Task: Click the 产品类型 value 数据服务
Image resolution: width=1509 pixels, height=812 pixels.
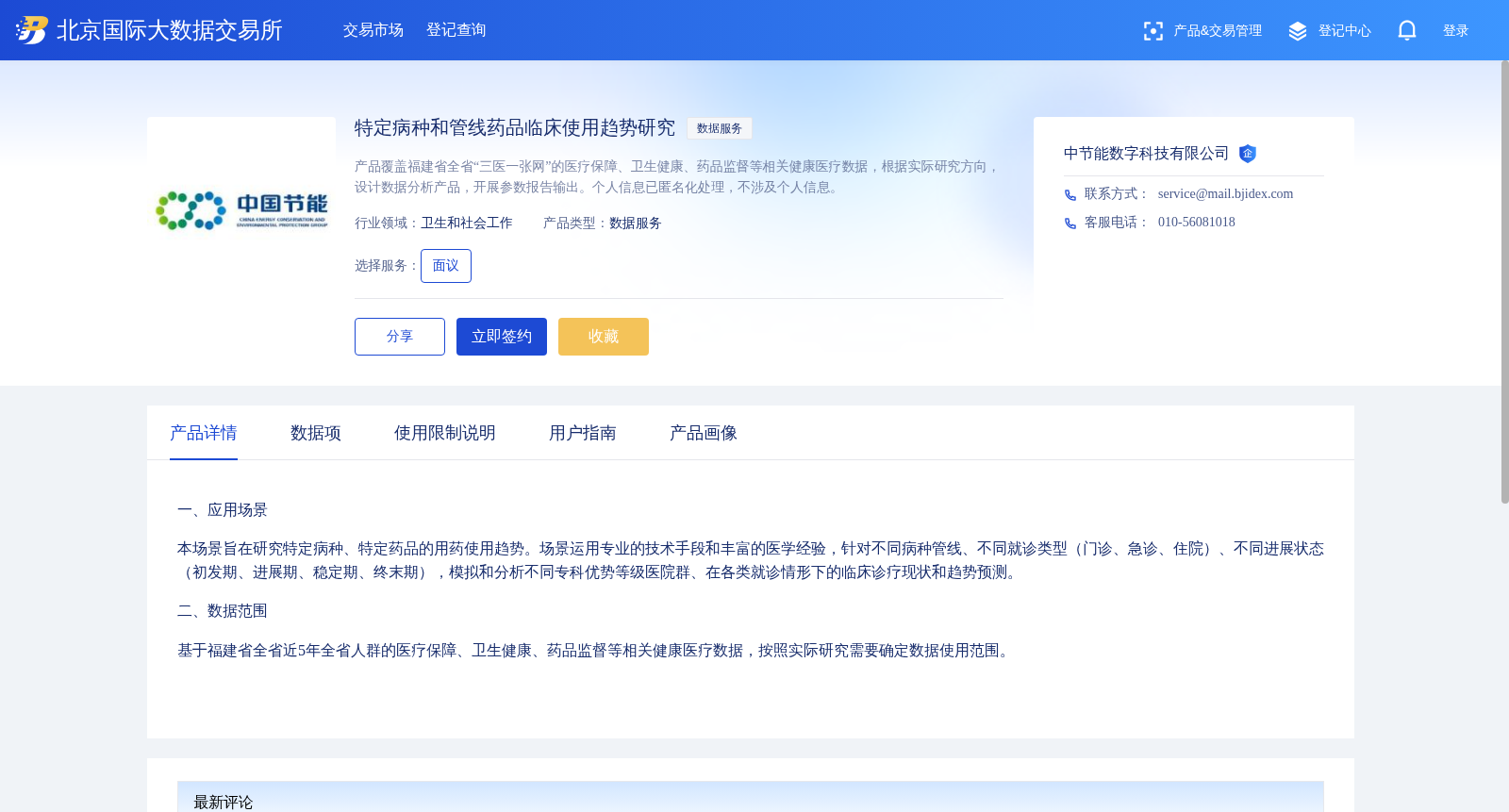Action: click(636, 224)
